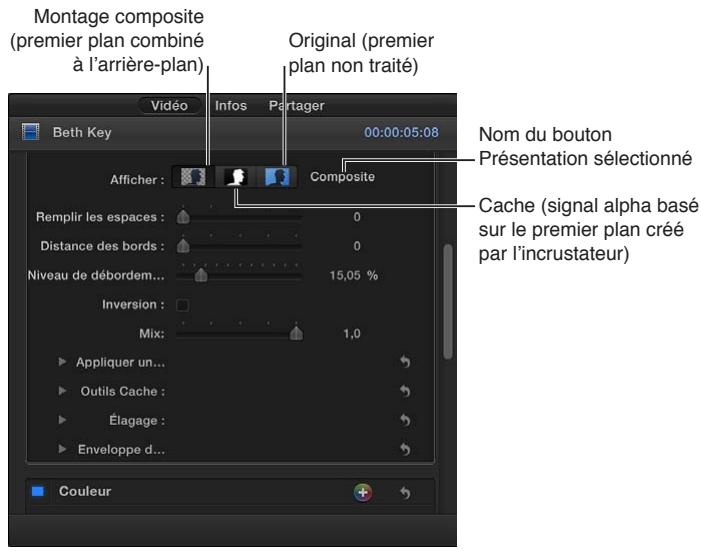
Task: Reset the Couleur effect
Action: [x=405, y=492]
